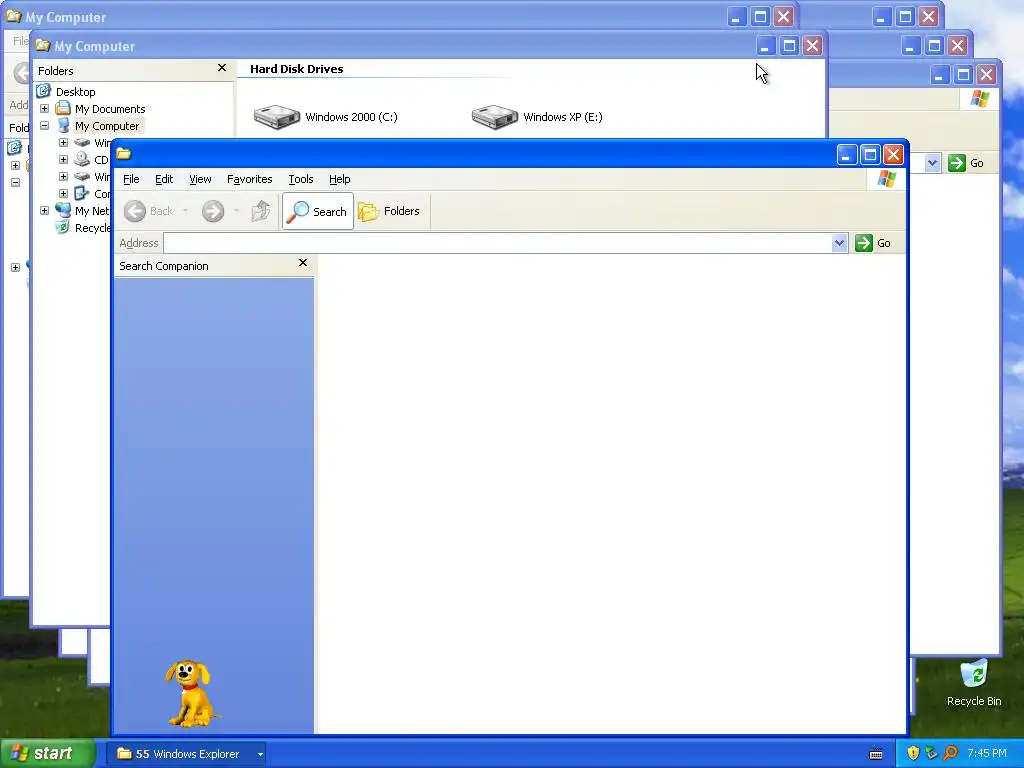Select the Windows XP (E:) drive icon
Viewport: 1024px width, 768px height.
pos(495,117)
